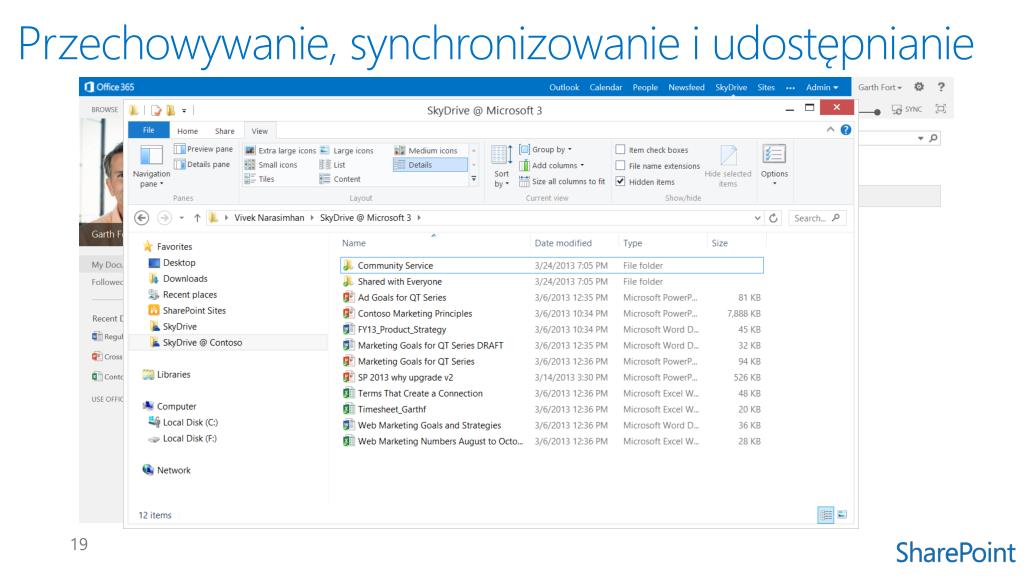The image size is (1024, 576).
Task: Go back with the back arrow
Action: pos(142,218)
